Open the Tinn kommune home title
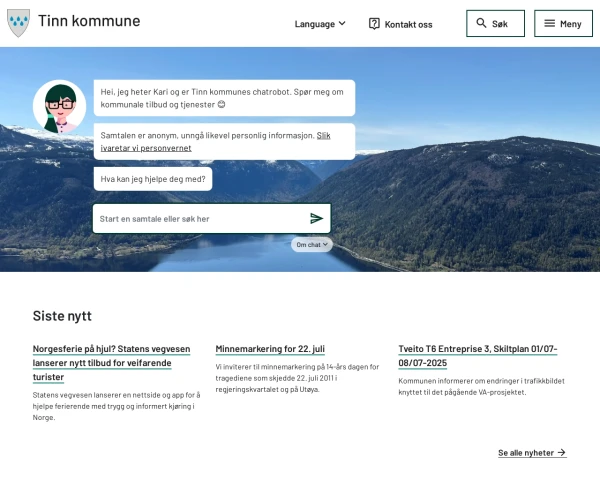The image size is (600, 480). pyautogui.click(x=89, y=21)
